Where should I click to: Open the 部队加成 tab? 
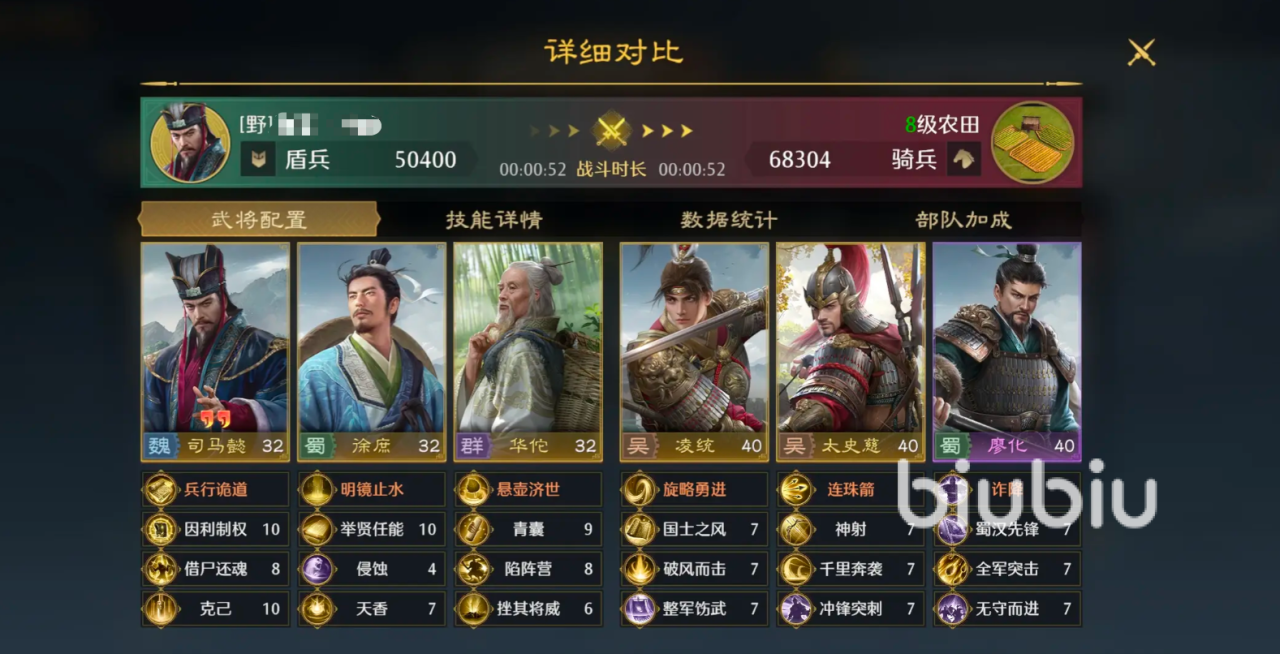click(x=963, y=219)
